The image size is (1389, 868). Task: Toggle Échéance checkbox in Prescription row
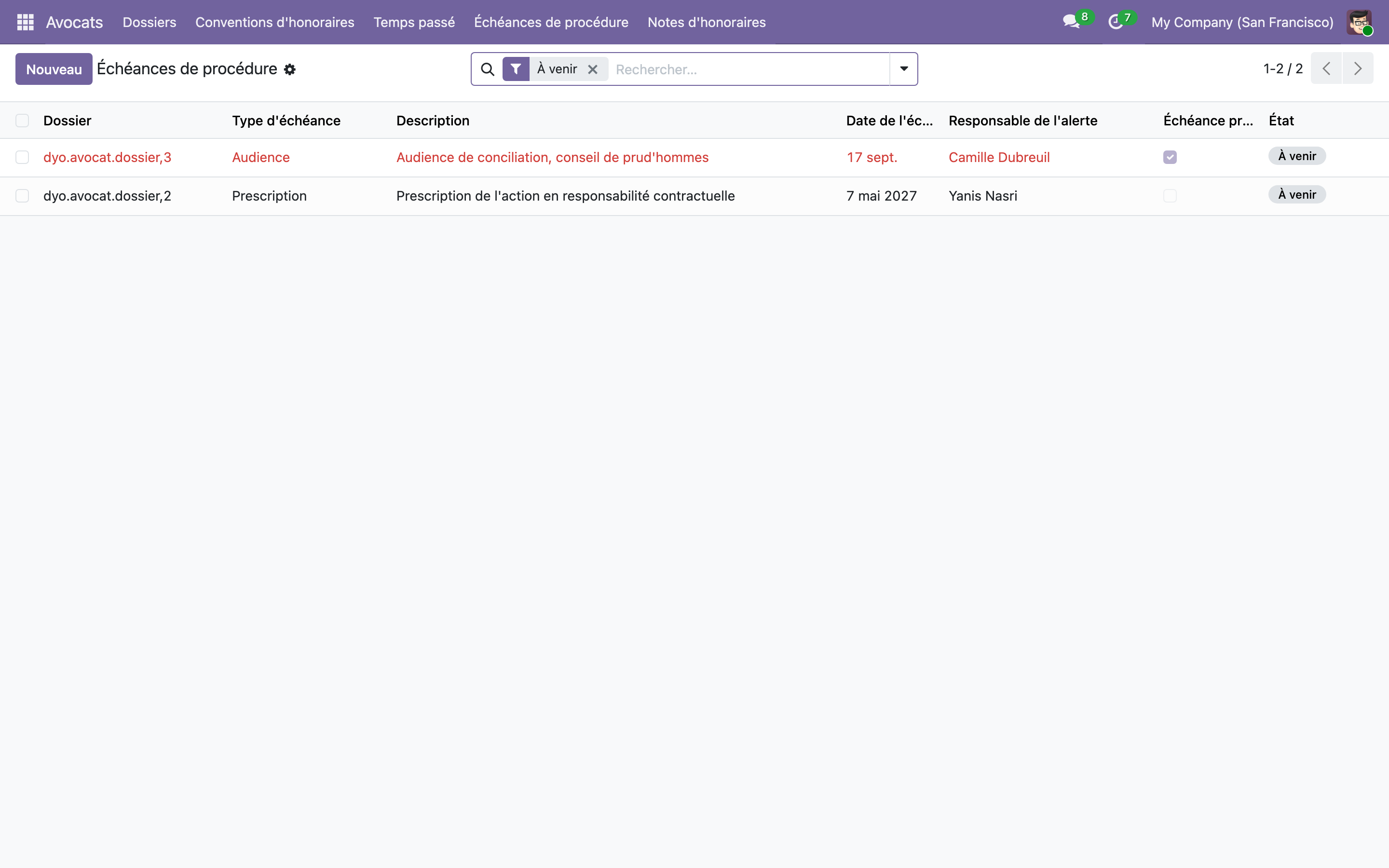pos(1170,196)
